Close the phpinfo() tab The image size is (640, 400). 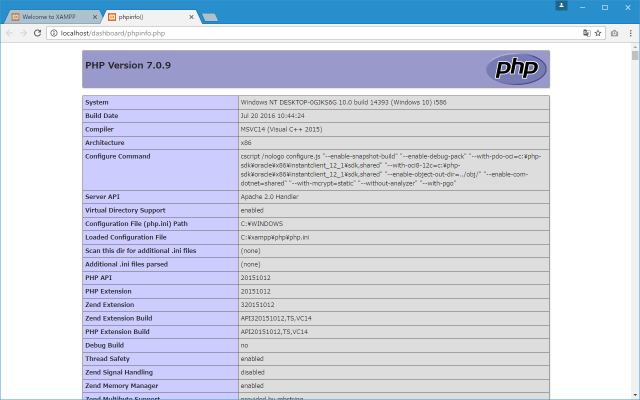[x=191, y=17]
